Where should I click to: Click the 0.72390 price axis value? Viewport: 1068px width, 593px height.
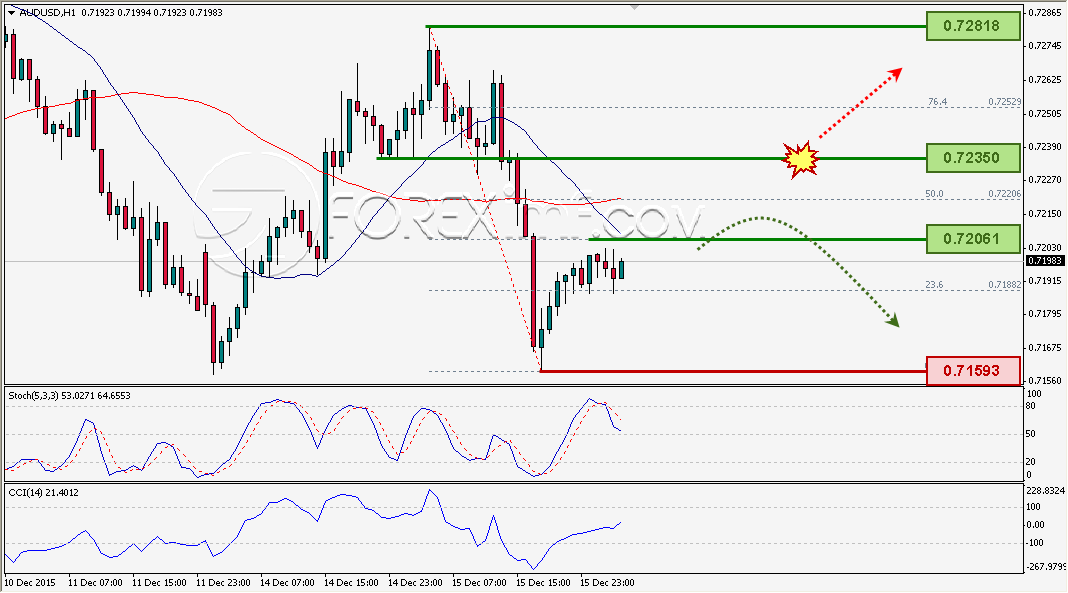(1046, 146)
